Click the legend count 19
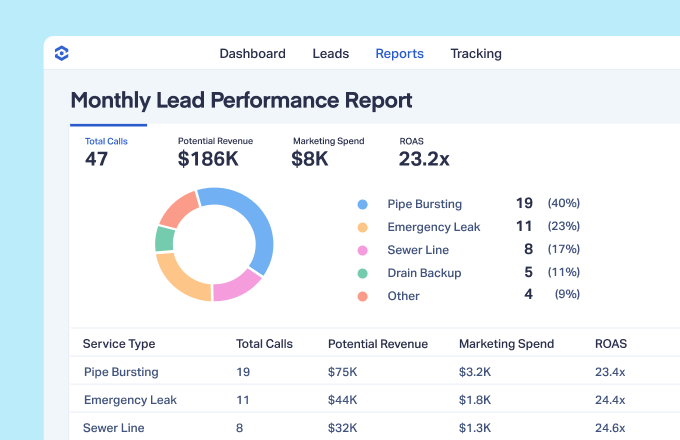Screen dimensions: 680x440 (x=524, y=203)
